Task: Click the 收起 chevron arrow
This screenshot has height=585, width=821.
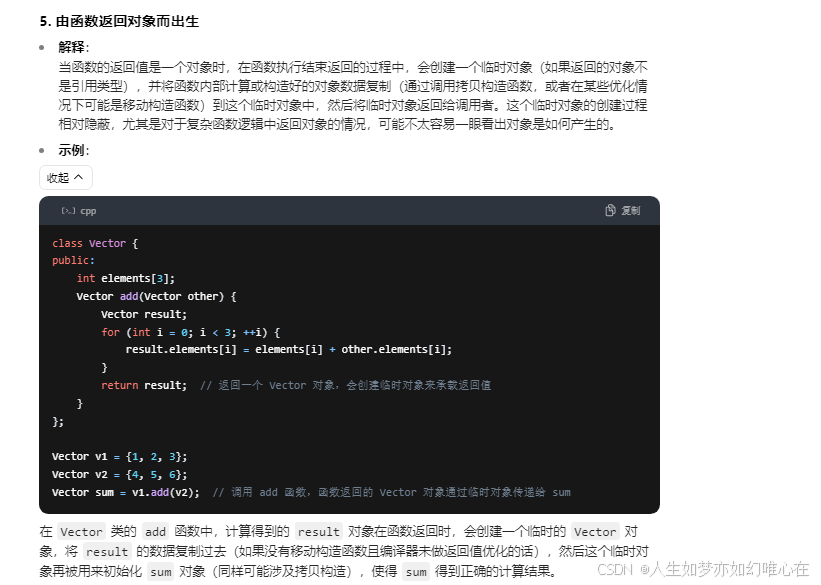Action: pos(79,177)
